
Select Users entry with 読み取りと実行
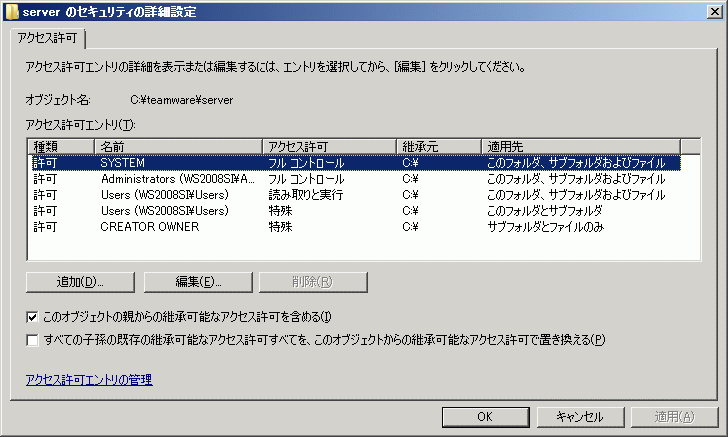pyautogui.click(x=355, y=195)
